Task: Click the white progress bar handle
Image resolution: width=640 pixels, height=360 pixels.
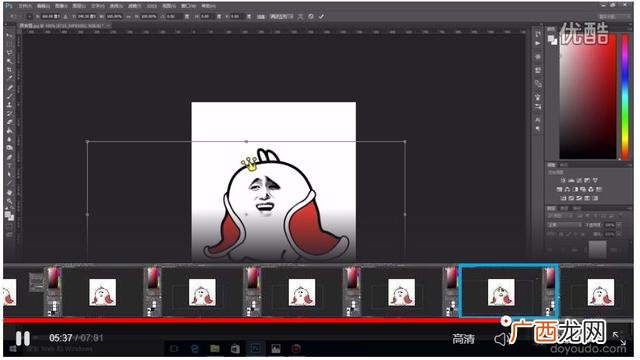Action: coord(506,320)
